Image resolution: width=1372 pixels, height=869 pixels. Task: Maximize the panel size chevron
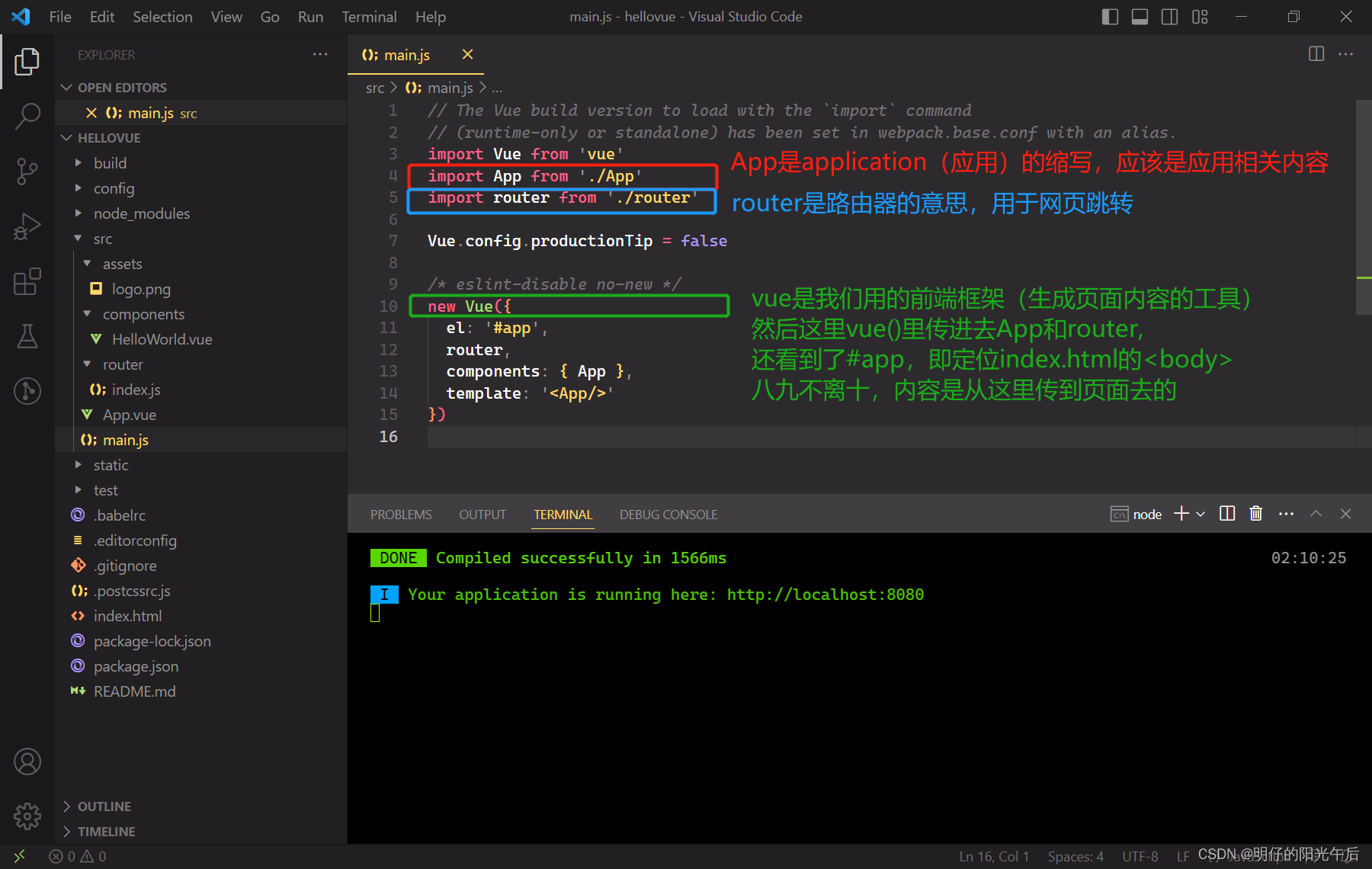(1316, 514)
